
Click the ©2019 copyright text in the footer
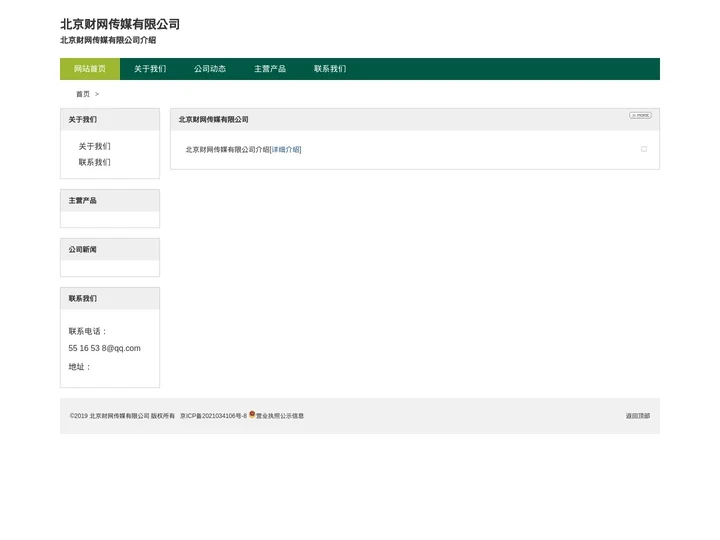tap(122, 416)
